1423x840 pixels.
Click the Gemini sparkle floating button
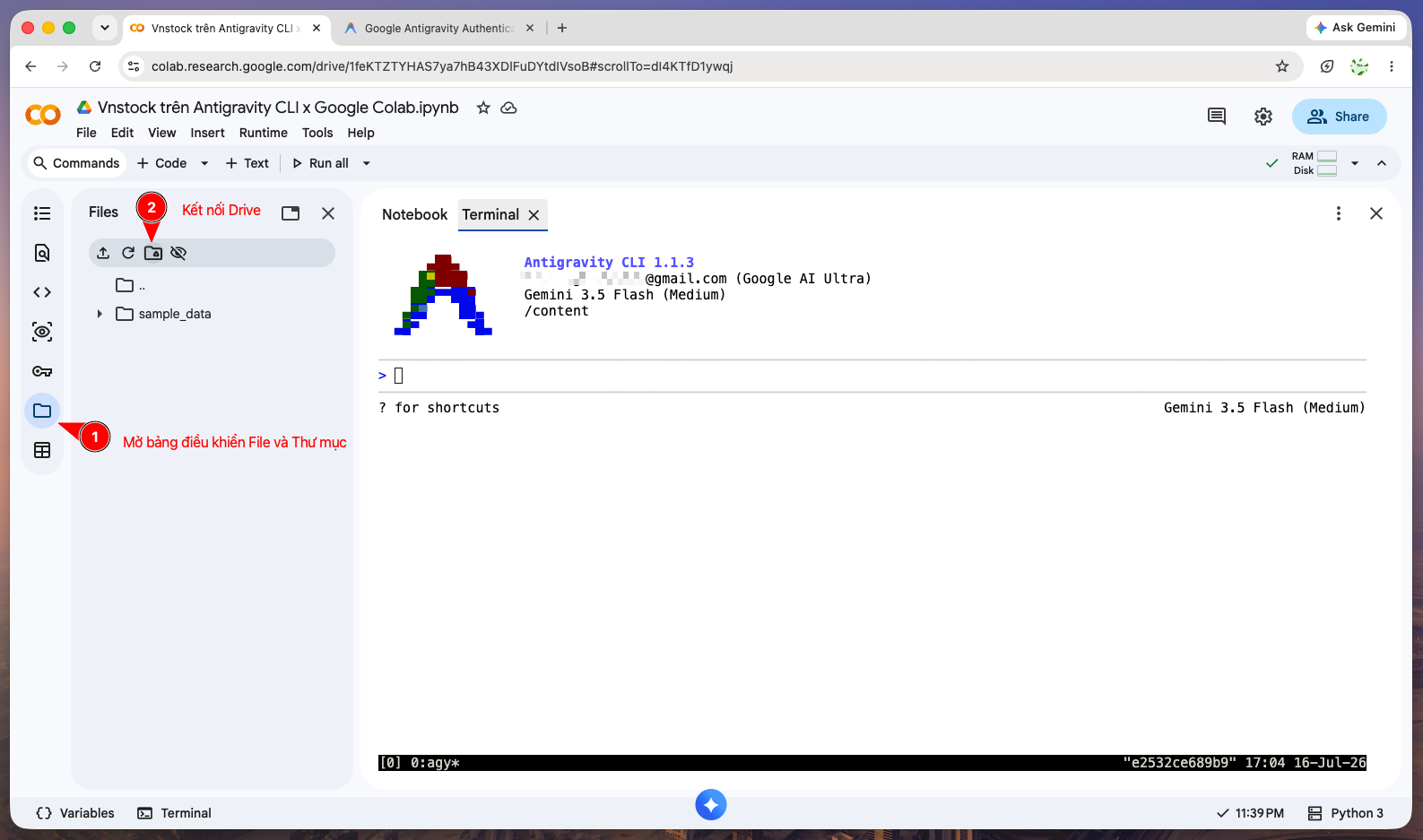coord(711,804)
